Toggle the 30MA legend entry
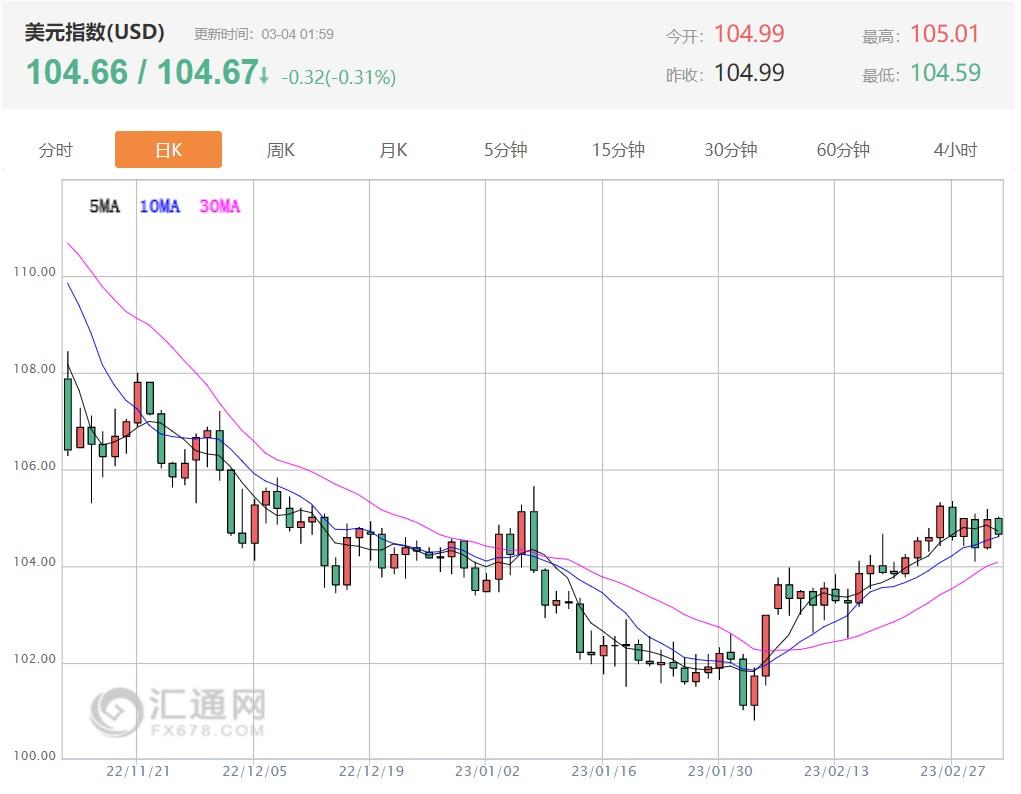Screen dimensions: 1021x794 tap(220, 206)
